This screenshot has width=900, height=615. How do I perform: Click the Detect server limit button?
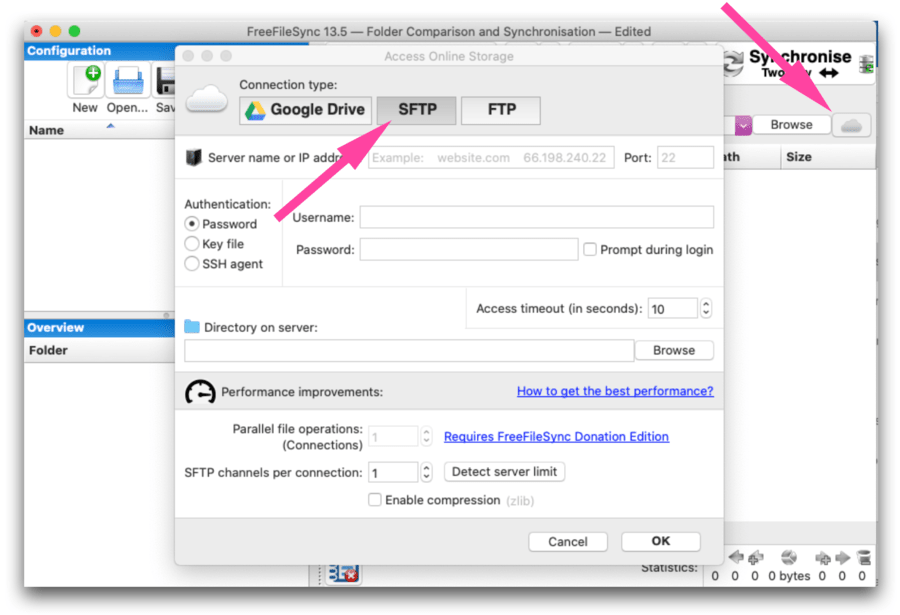(504, 471)
